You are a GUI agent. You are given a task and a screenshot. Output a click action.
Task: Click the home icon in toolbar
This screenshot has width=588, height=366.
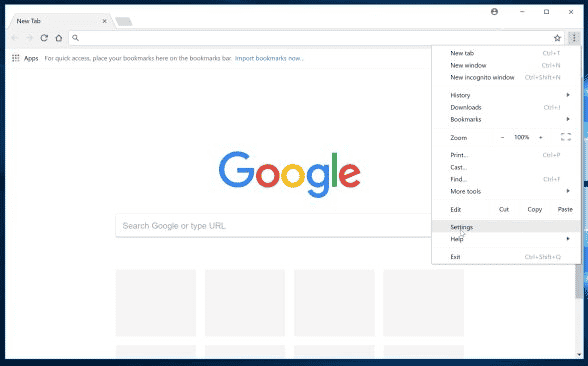59,38
